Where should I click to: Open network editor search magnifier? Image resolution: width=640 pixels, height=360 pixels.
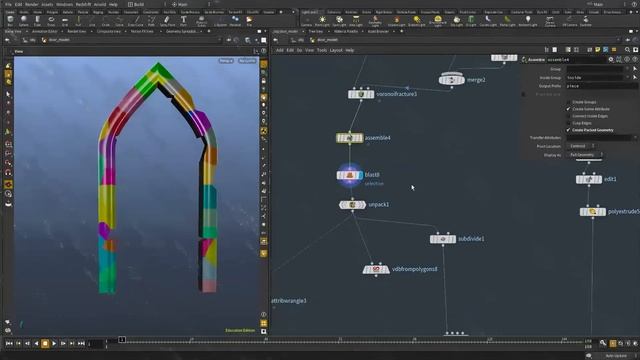coord(627,50)
